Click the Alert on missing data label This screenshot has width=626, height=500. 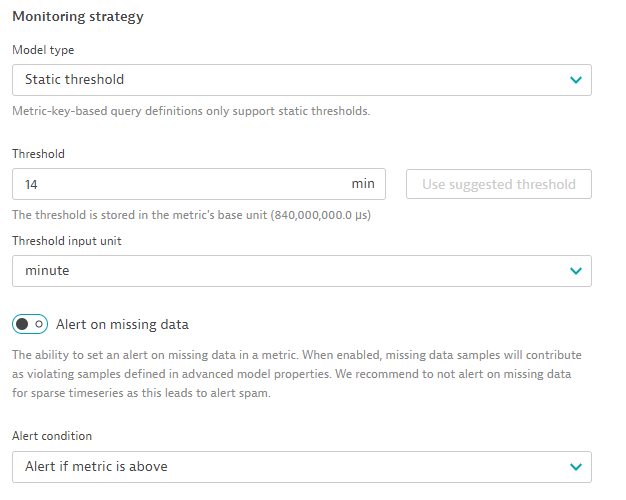(122, 324)
